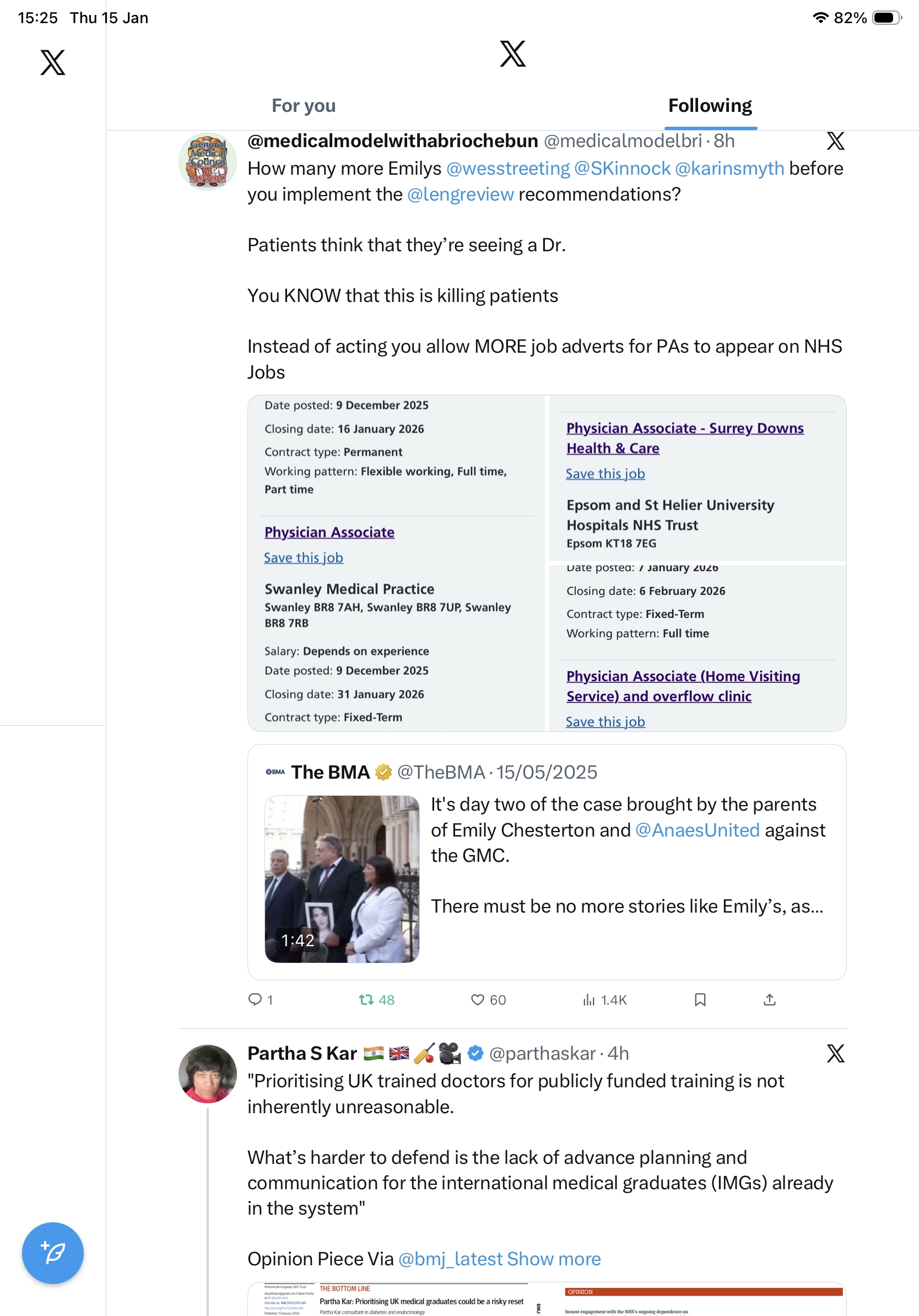Select the Following tab
Viewport: 919px width, 1316px height.
coord(710,105)
